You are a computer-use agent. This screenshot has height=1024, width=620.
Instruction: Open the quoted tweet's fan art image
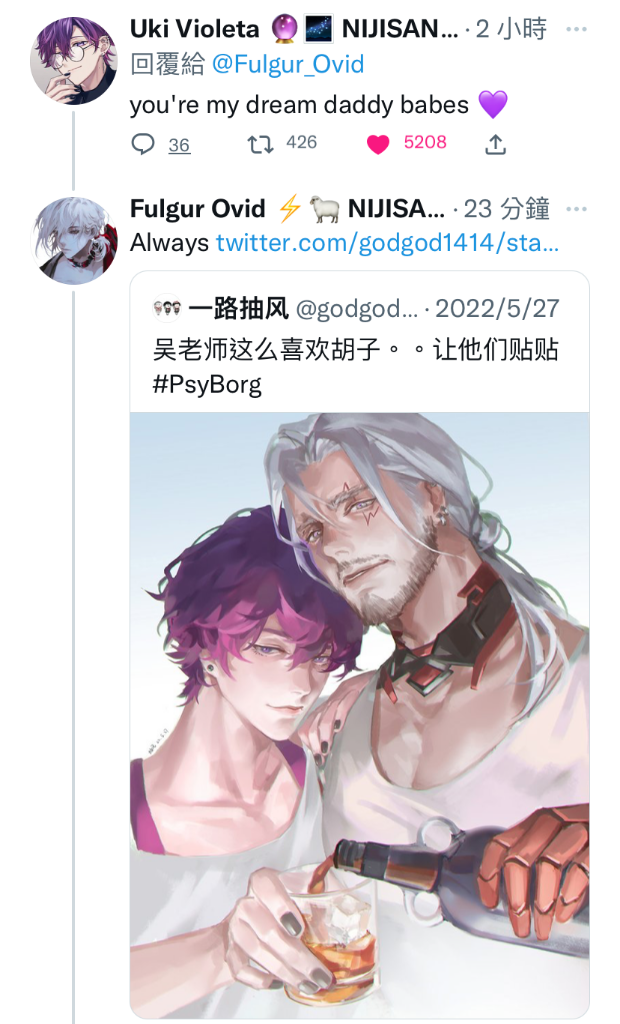click(359, 715)
